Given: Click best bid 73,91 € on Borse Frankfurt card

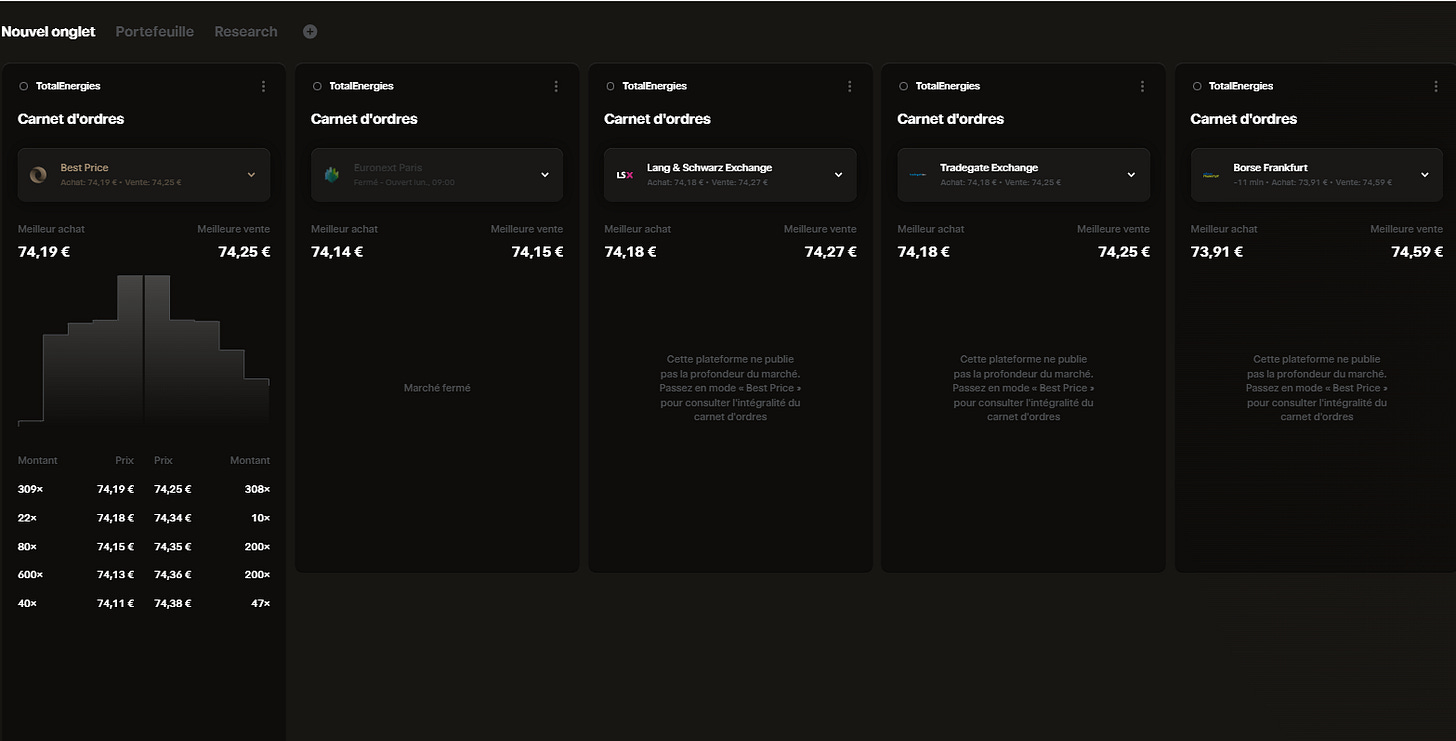Looking at the screenshot, I should [1216, 252].
